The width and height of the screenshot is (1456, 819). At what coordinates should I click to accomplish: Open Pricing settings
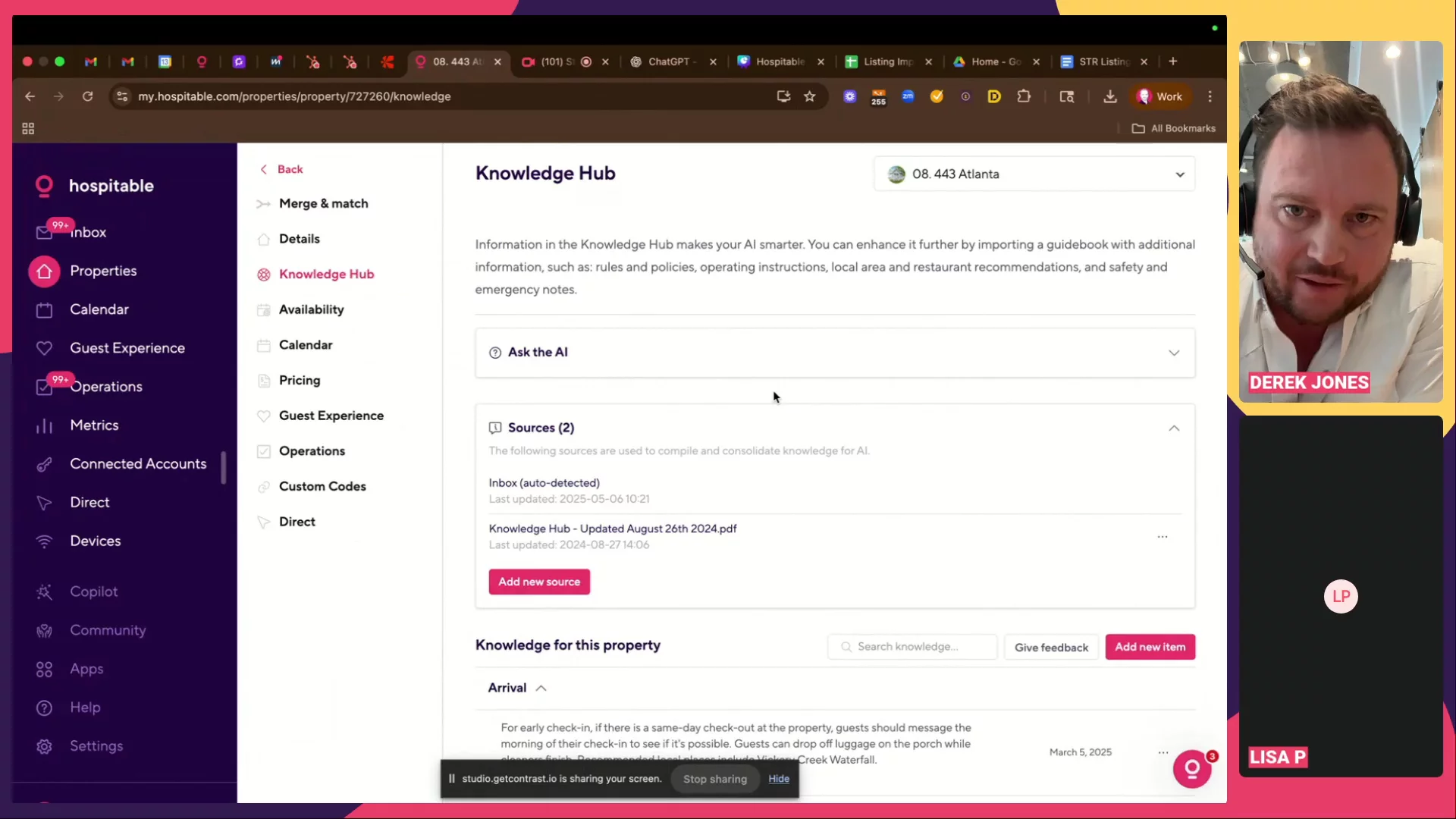(300, 381)
